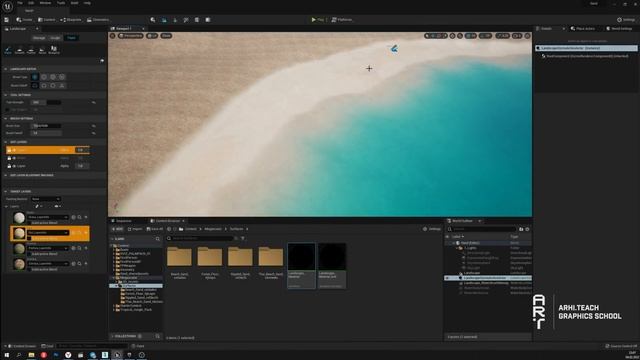Open the Platforms button
The image size is (640, 360).
pyautogui.click(x=342, y=20)
